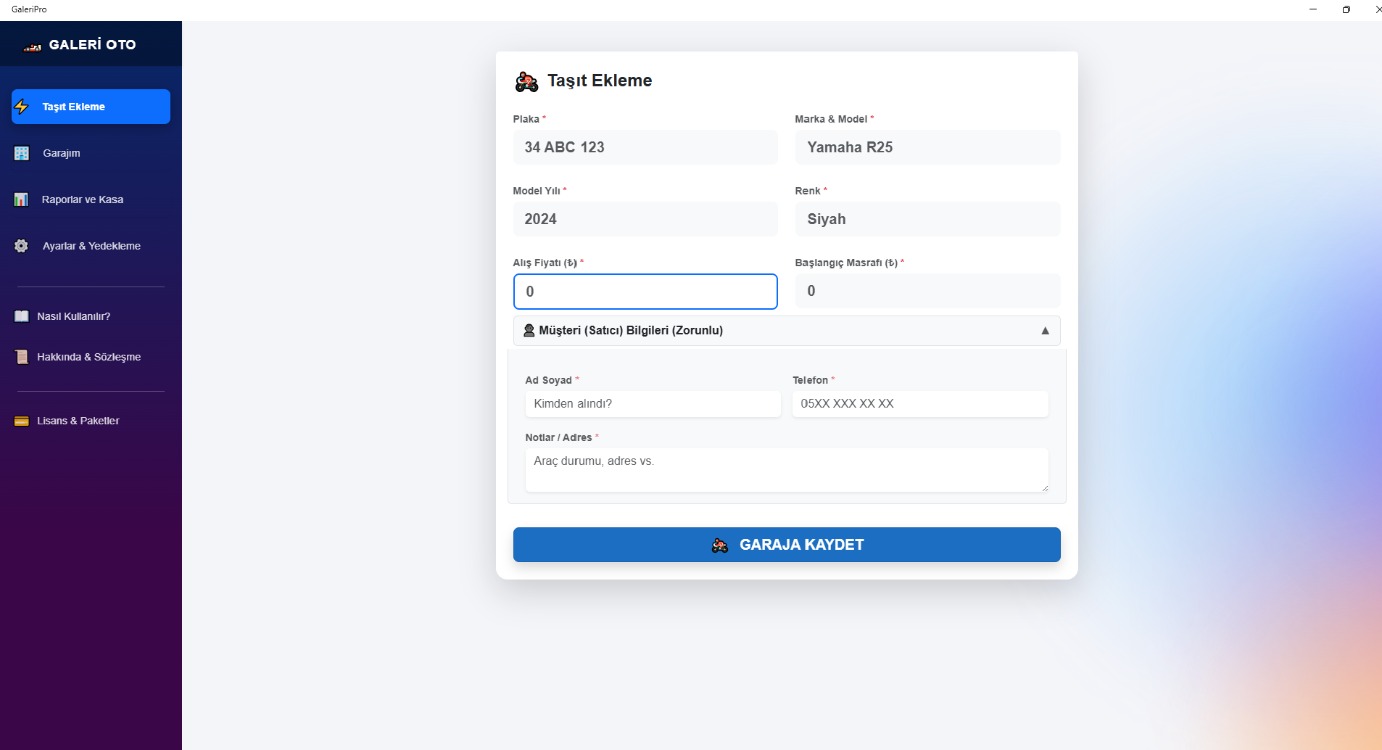Focus the Plaka input field

[645, 147]
